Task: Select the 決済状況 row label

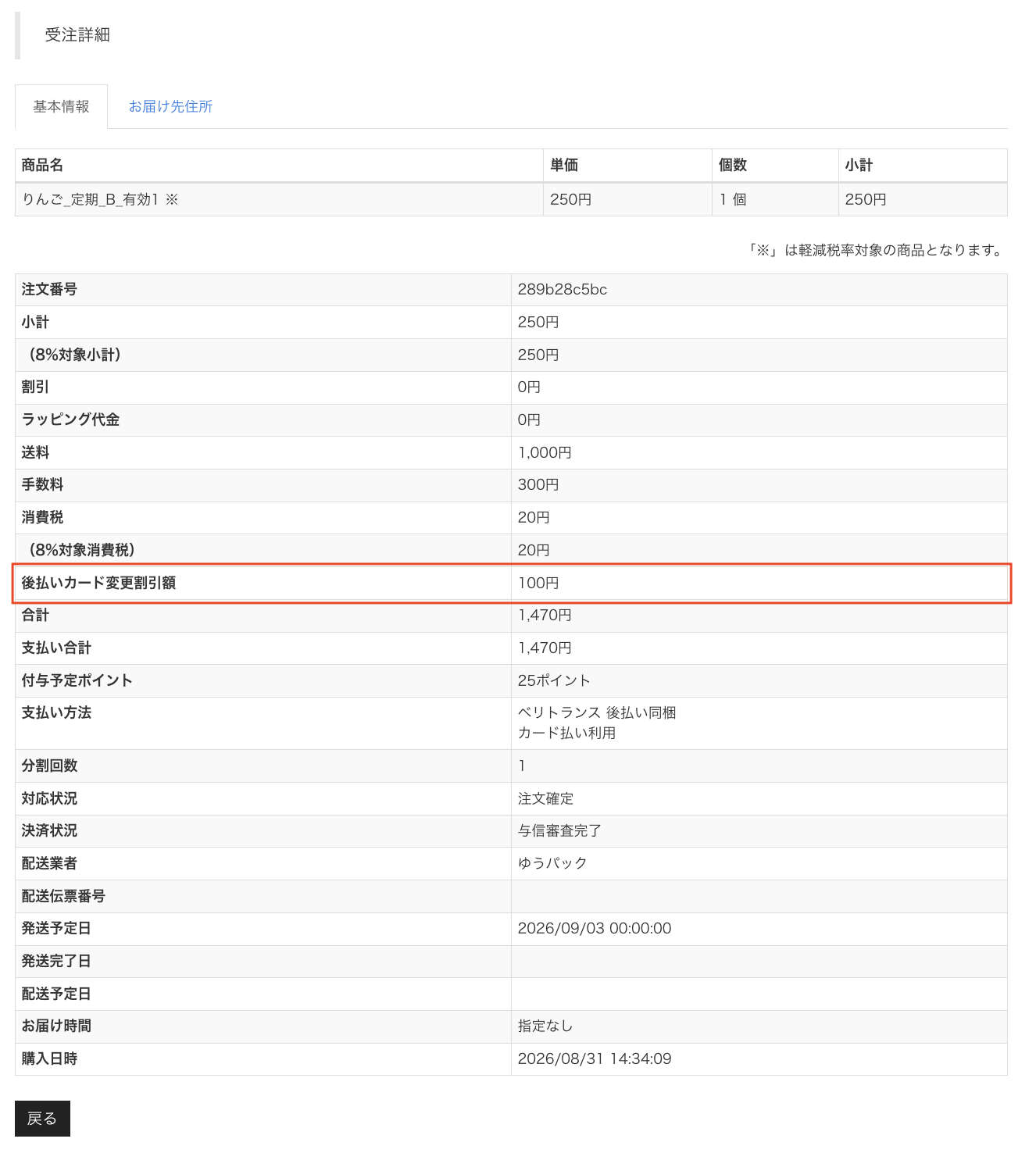Action: point(49,831)
